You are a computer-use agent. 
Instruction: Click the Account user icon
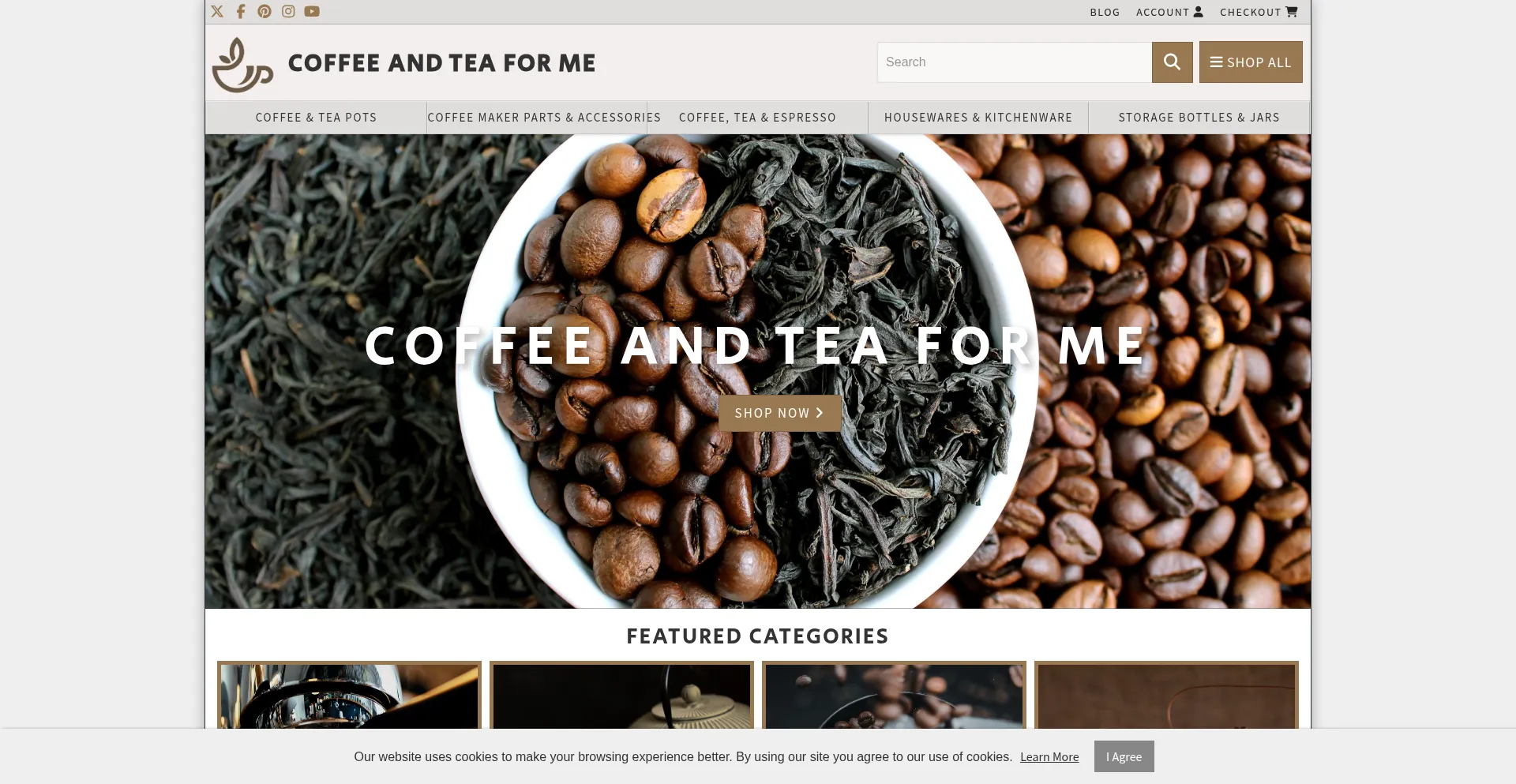1198,12
